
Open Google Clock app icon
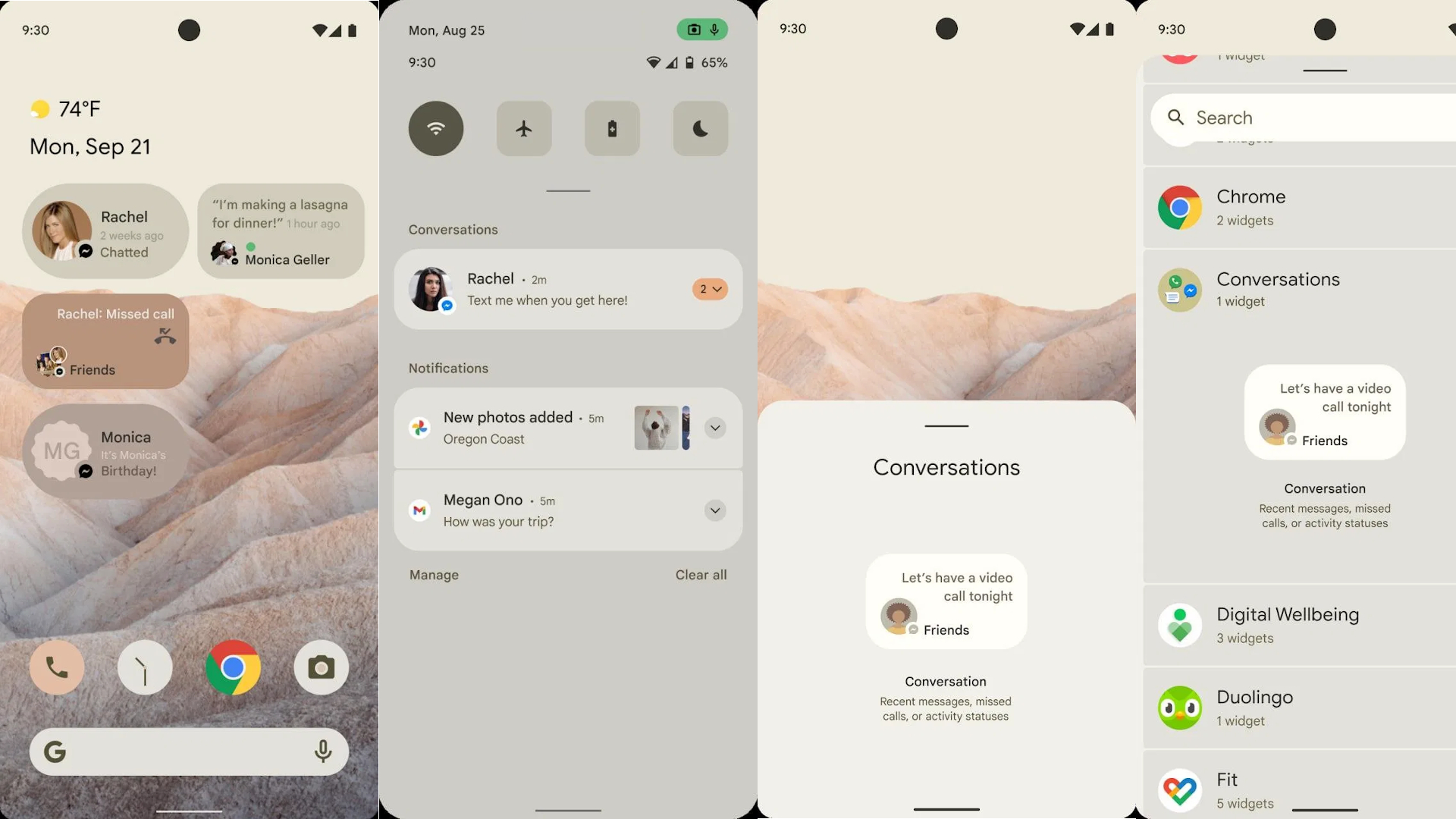[x=145, y=667]
